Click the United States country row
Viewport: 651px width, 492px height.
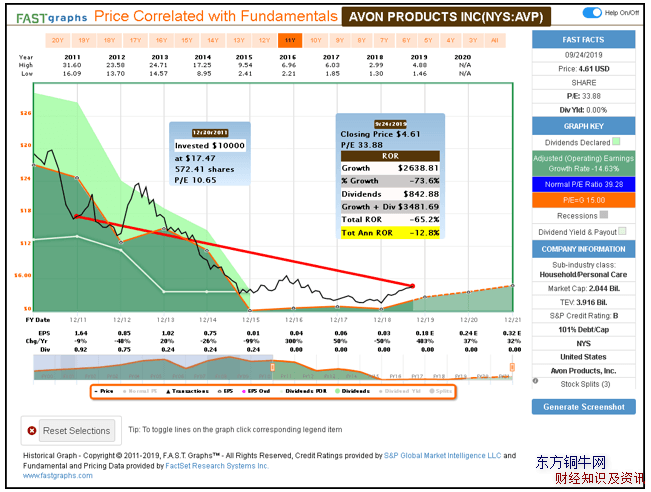(583, 357)
